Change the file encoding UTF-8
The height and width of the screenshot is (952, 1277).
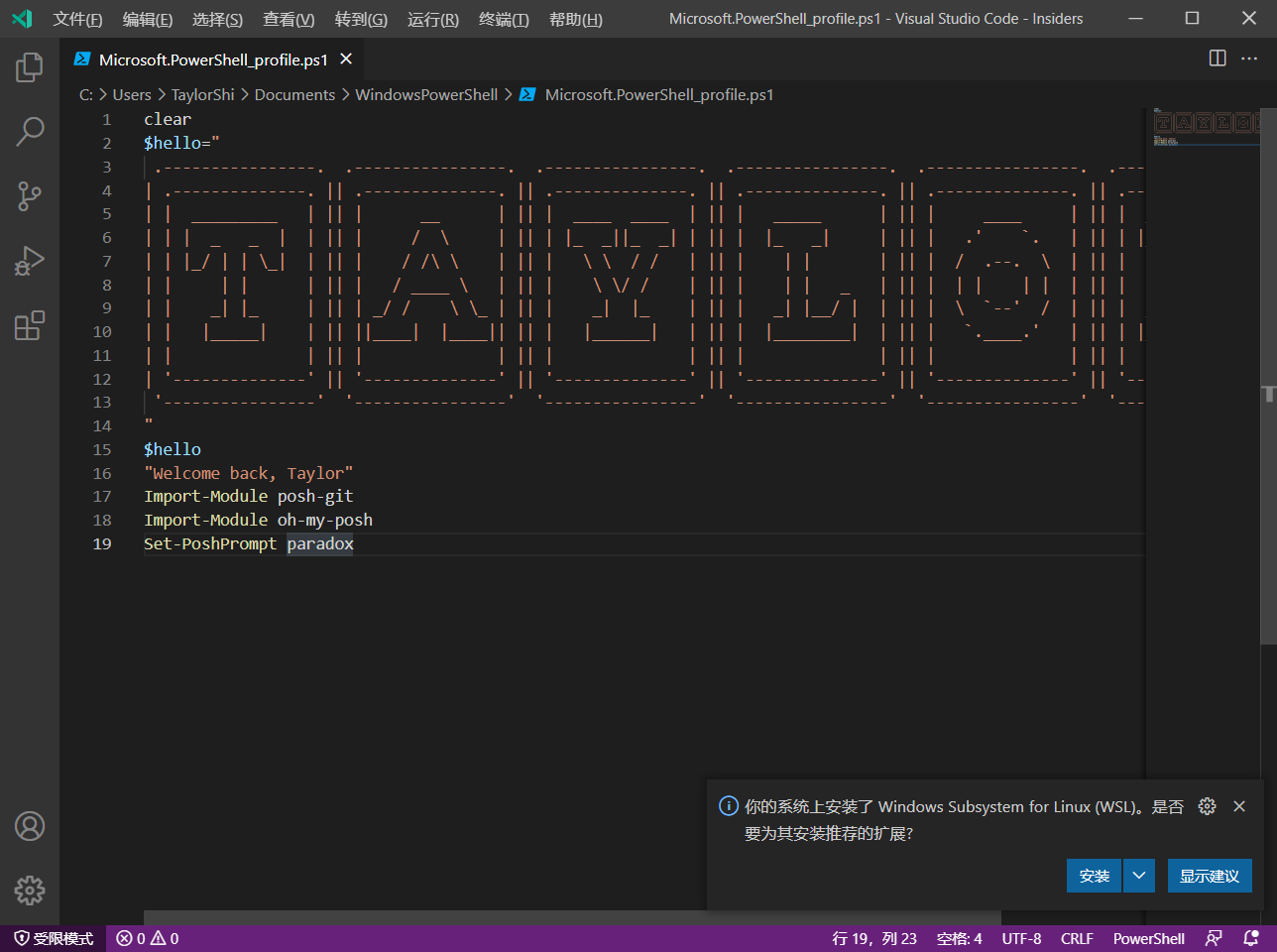[x=1021, y=938]
